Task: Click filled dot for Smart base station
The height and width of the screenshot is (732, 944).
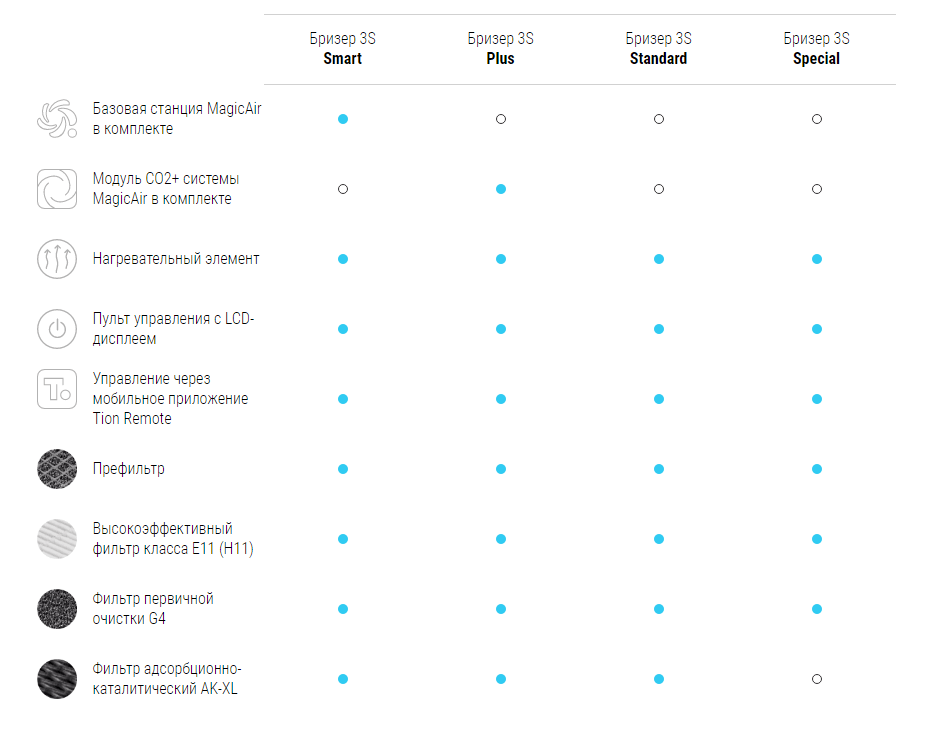Action: click(343, 119)
